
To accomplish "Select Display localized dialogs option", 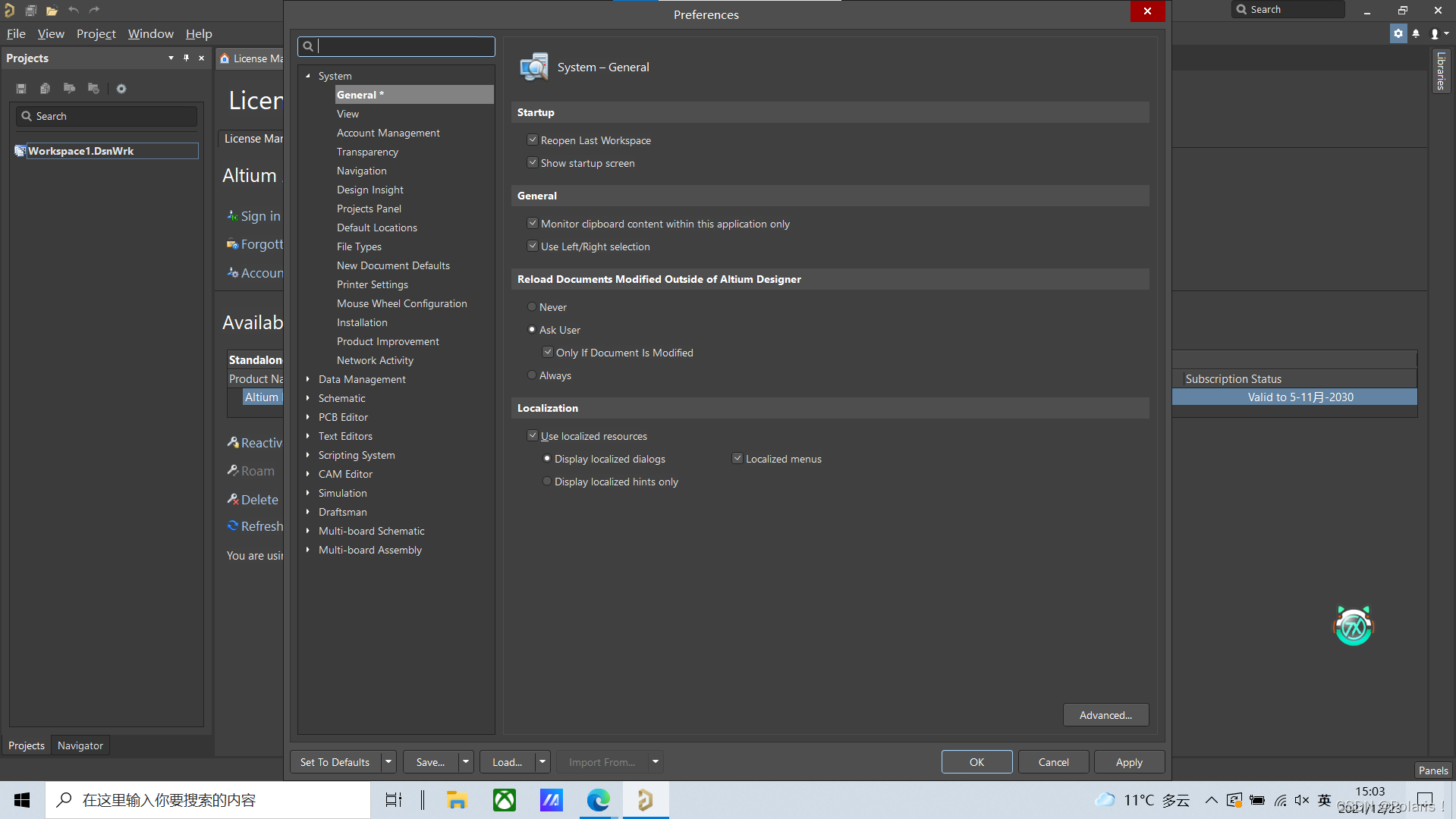I will pyautogui.click(x=547, y=459).
